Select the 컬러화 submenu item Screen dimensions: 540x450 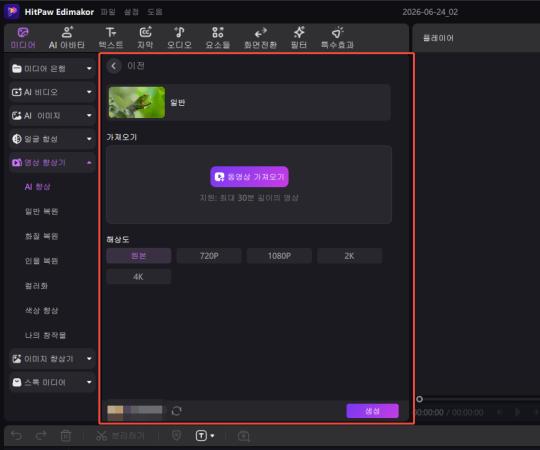(x=36, y=286)
